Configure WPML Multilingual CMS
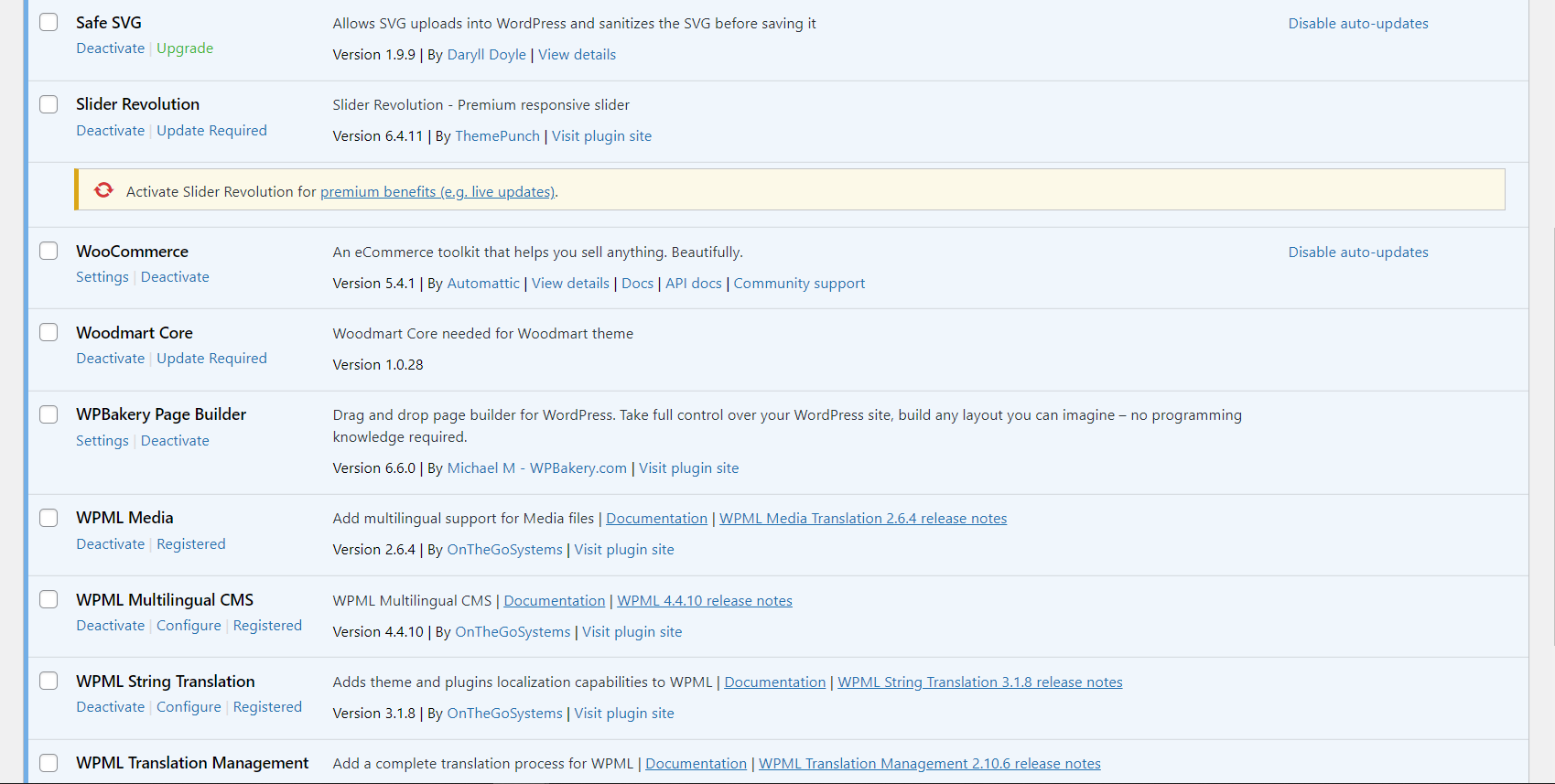 189,626
